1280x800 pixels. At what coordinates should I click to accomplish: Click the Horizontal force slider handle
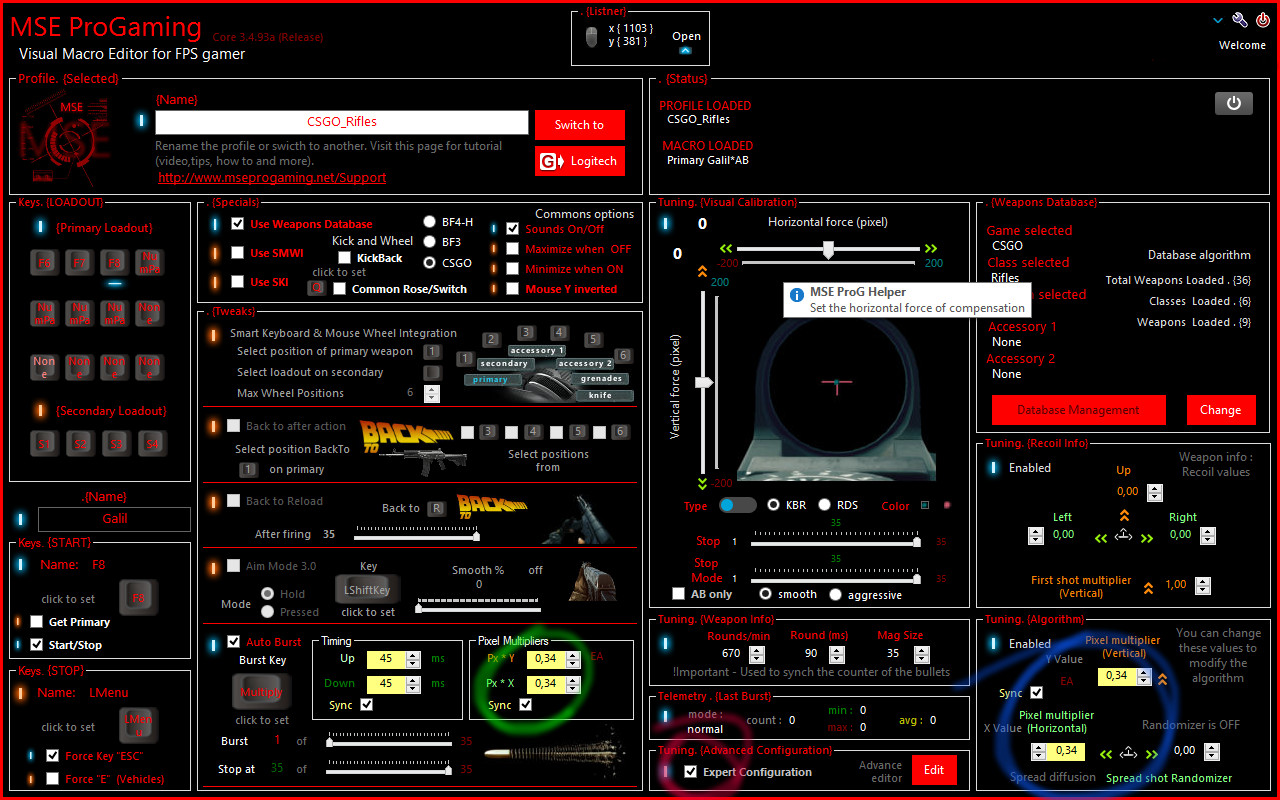tap(828, 250)
